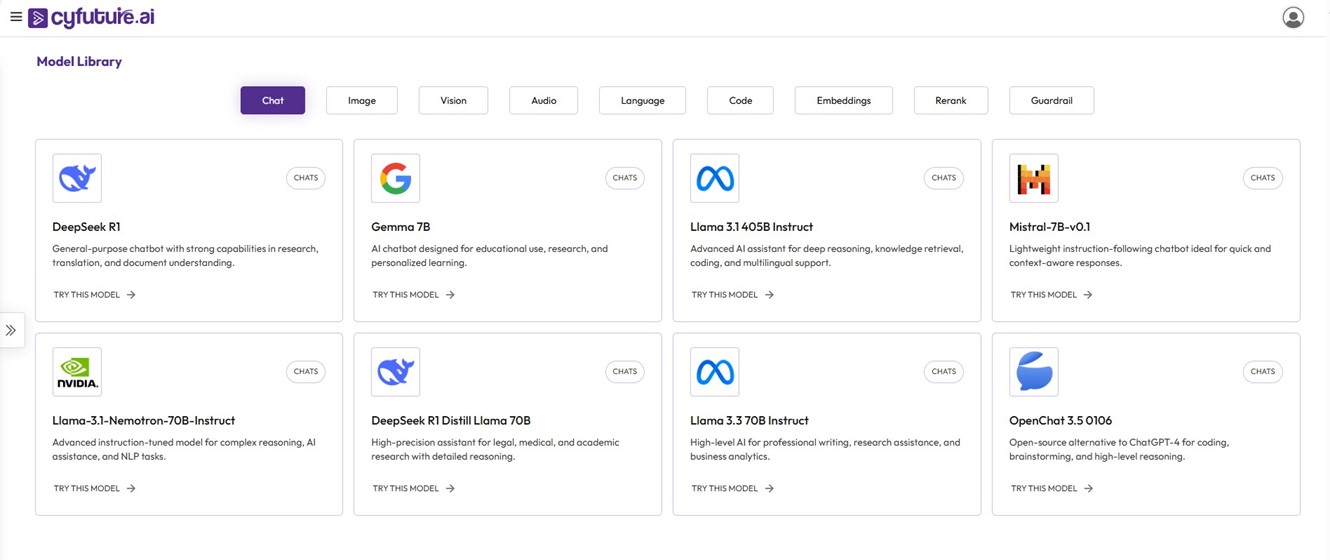Click Try This Model under Gemma 7B
Screen dimensions: 1330x560
pos(413,295)
